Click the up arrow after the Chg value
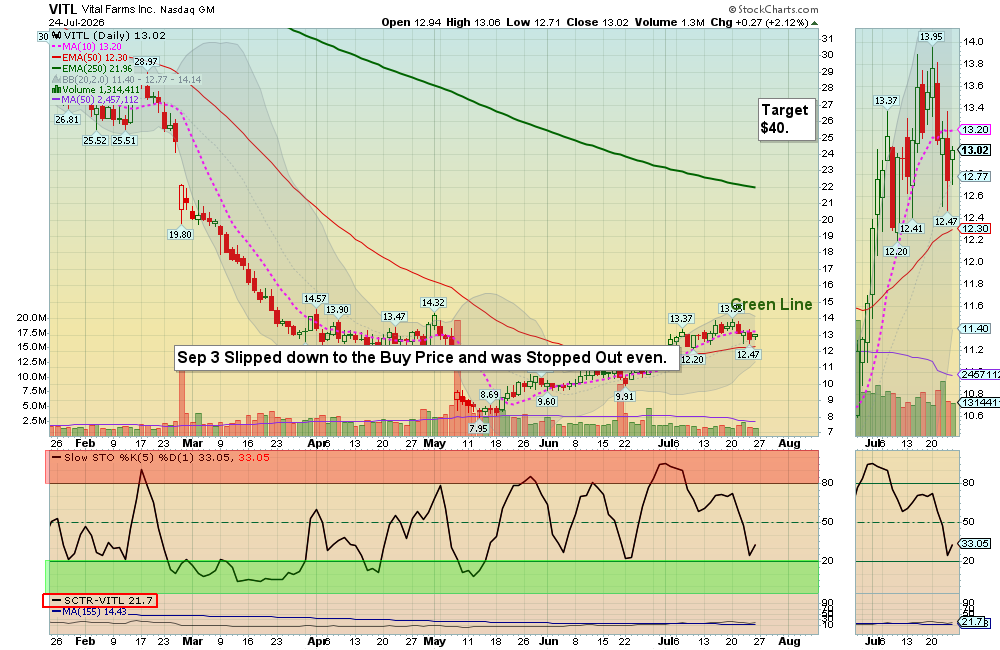This screenshot has height=650, width=1000. click(814, 22)
